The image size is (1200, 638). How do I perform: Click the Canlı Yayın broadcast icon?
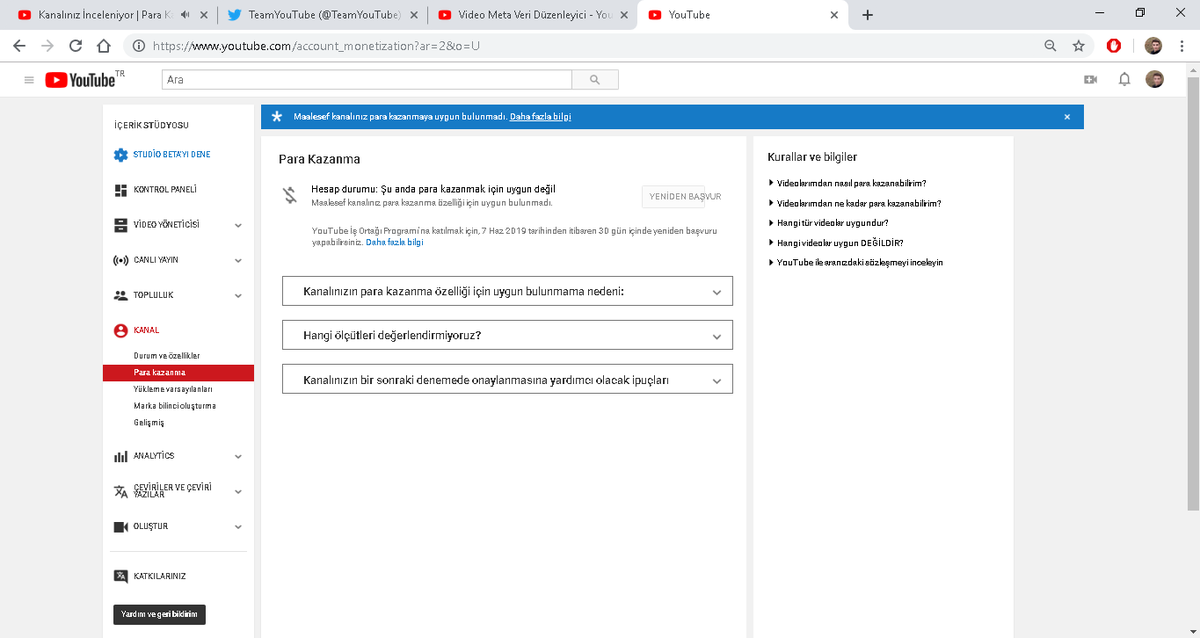(x=121, y=260)
